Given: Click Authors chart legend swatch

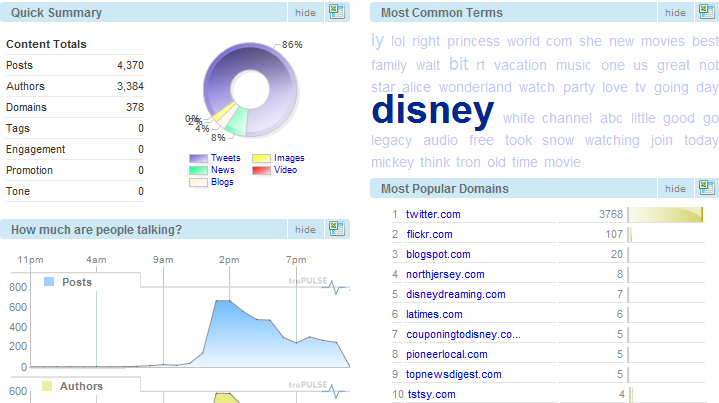Looking at the screenshot, I should click(47, 386).
